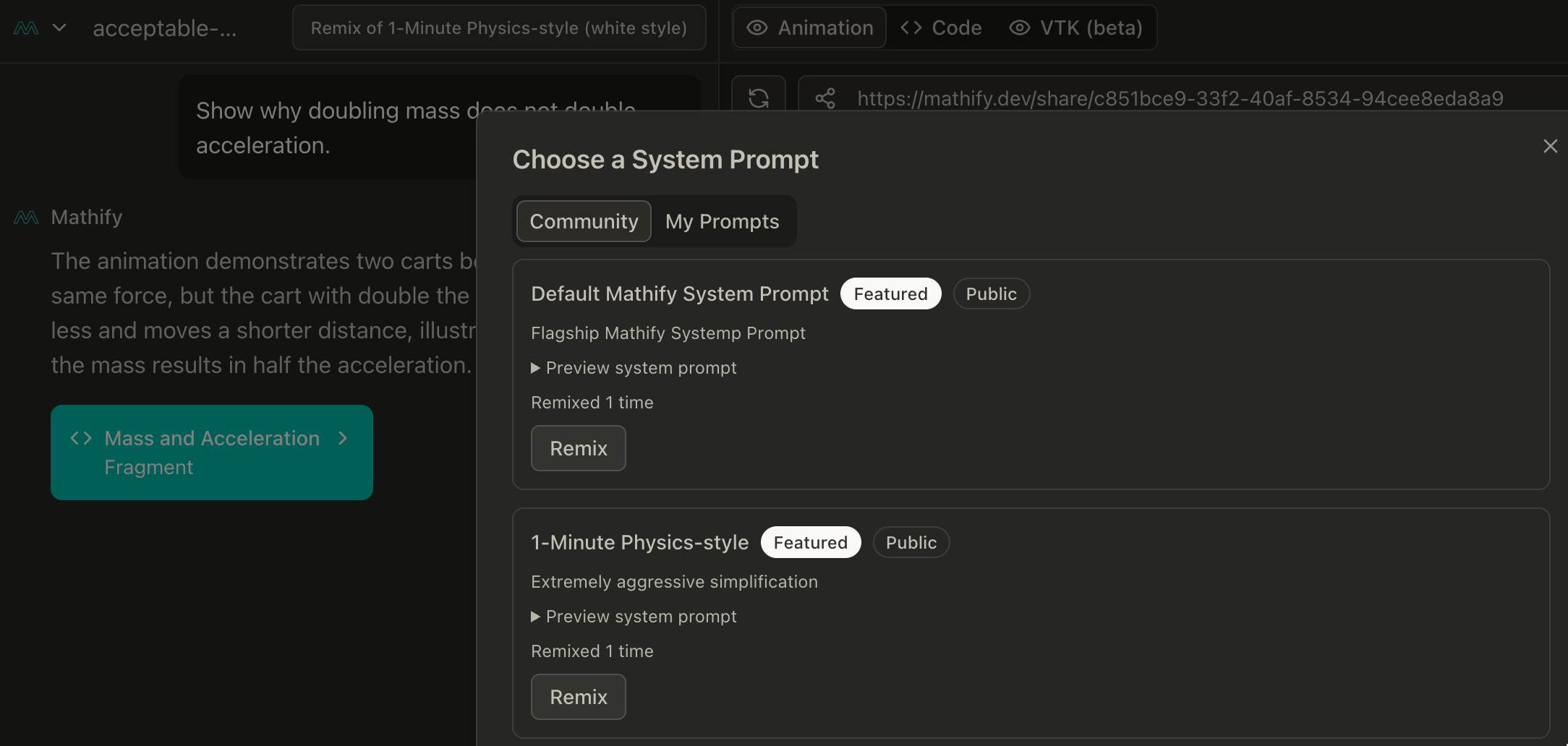This screenshot has height=746, width=1568.
Task: Click the share icon near URL
Action: [x=825, y=98]
